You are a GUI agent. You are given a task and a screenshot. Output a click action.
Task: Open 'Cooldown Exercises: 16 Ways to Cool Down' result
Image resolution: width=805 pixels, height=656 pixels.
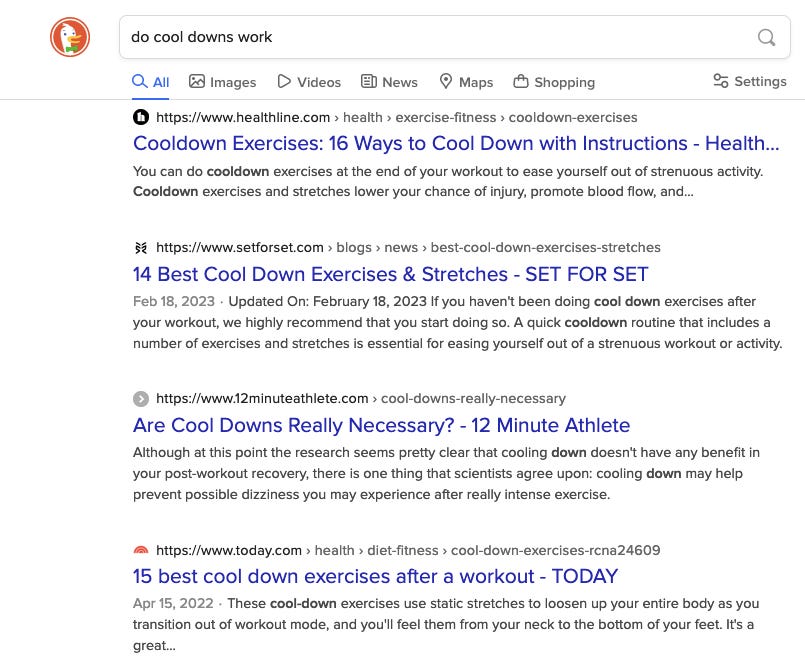[456, 143]
